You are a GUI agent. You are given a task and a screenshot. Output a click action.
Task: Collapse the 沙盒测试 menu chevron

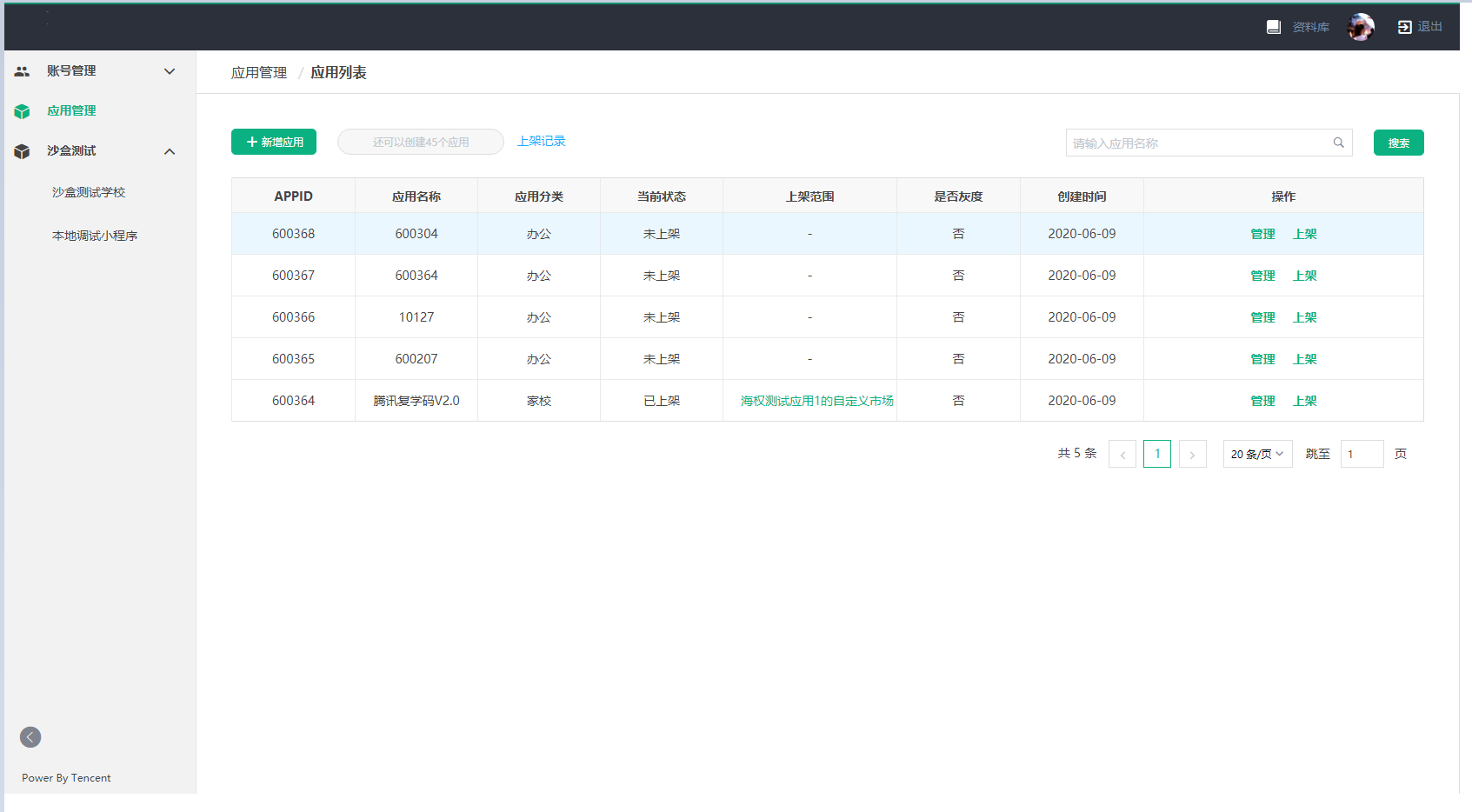(x=170, y=151)
